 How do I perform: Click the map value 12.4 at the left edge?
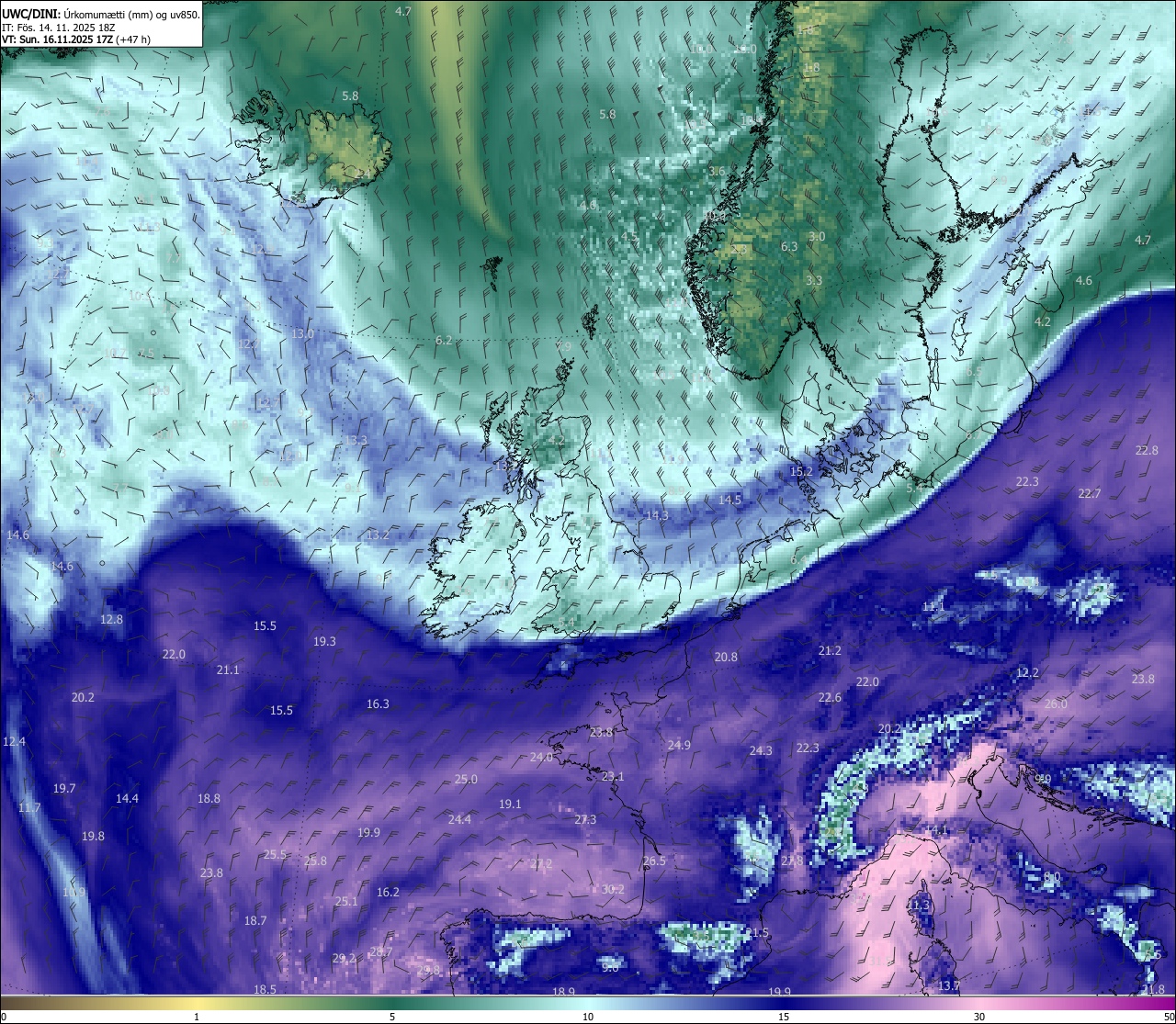point(14,741)
